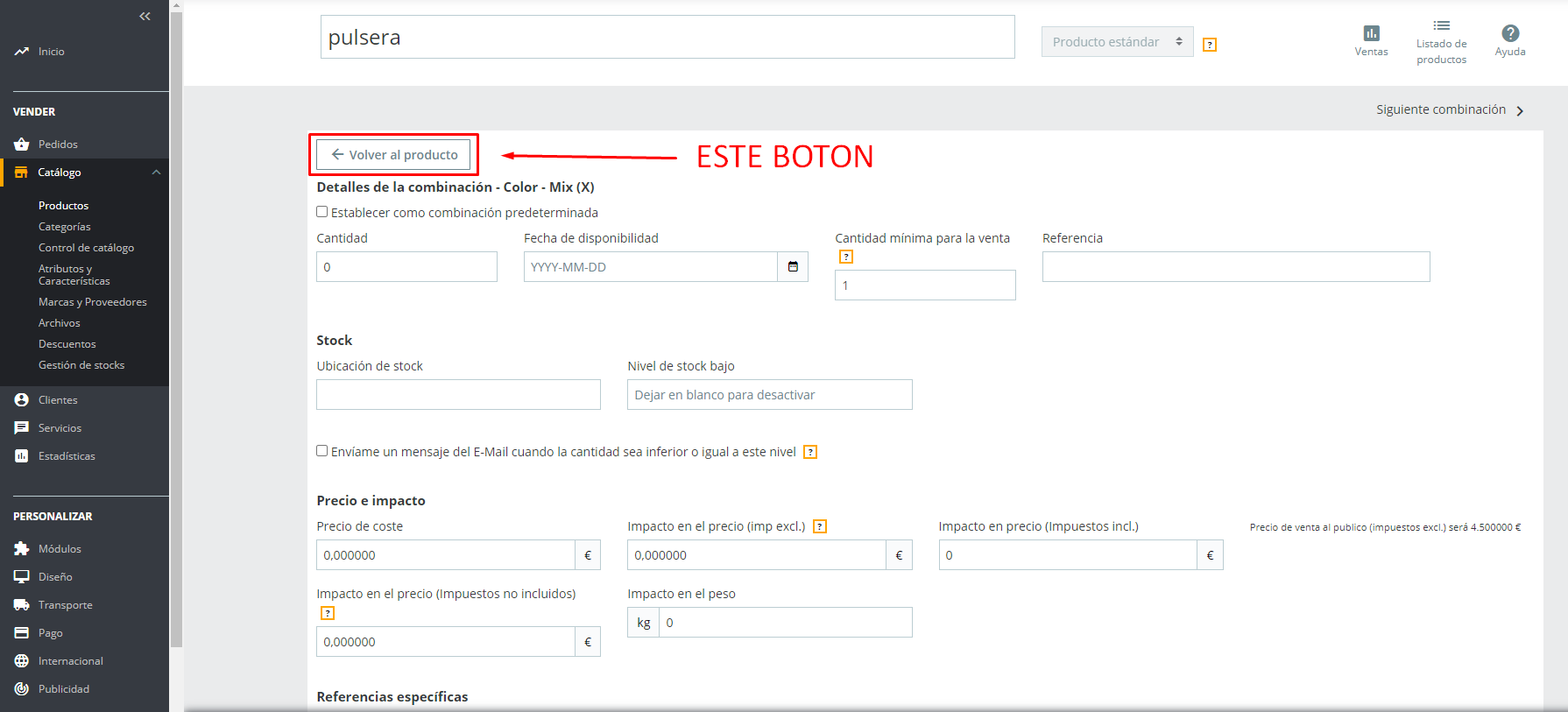The image size is (1568, 712).
Task: Click the Internacional globe icon
Action: tap(22, 661)
